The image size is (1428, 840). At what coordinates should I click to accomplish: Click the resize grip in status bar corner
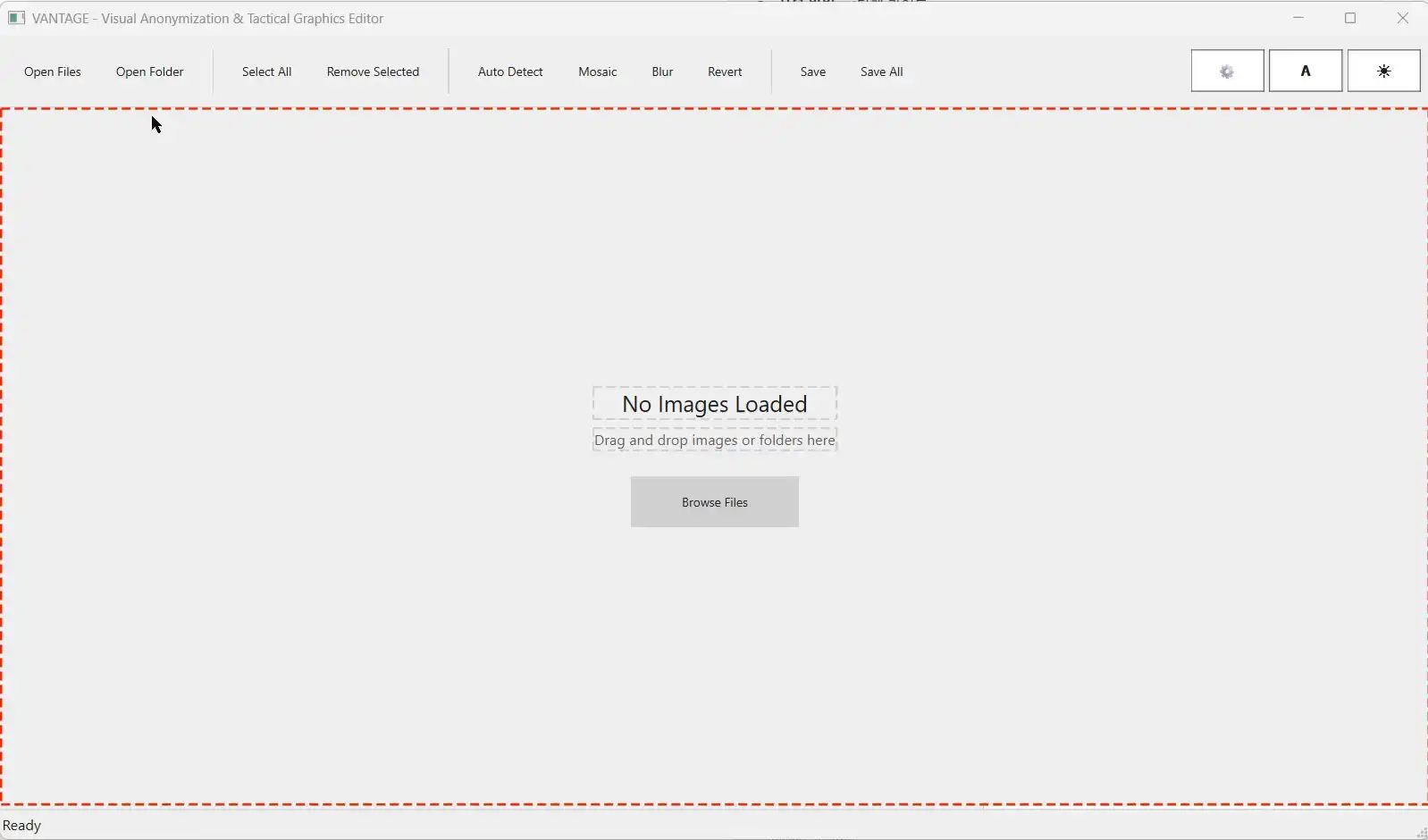pos(1421,833)
